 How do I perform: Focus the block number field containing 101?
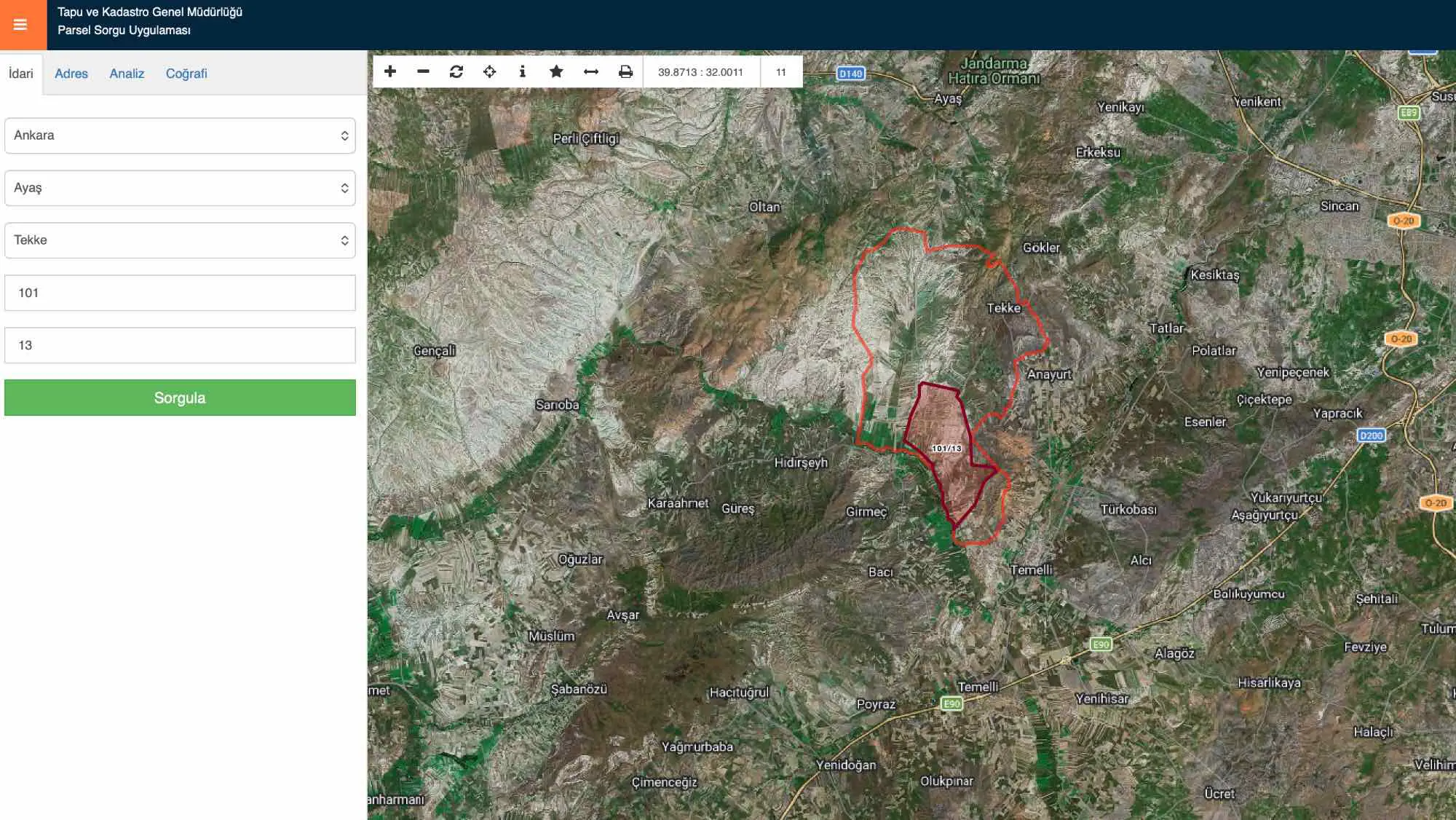click(x=180, y=293)
